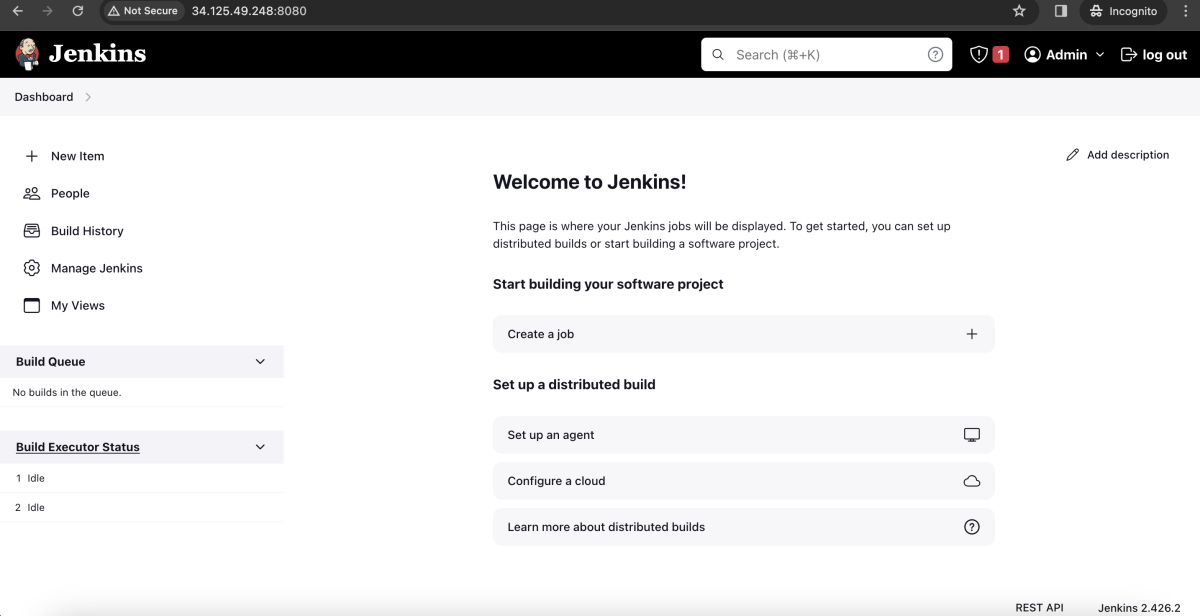Click the plus icon on Create a job

(x=971, y=334)
